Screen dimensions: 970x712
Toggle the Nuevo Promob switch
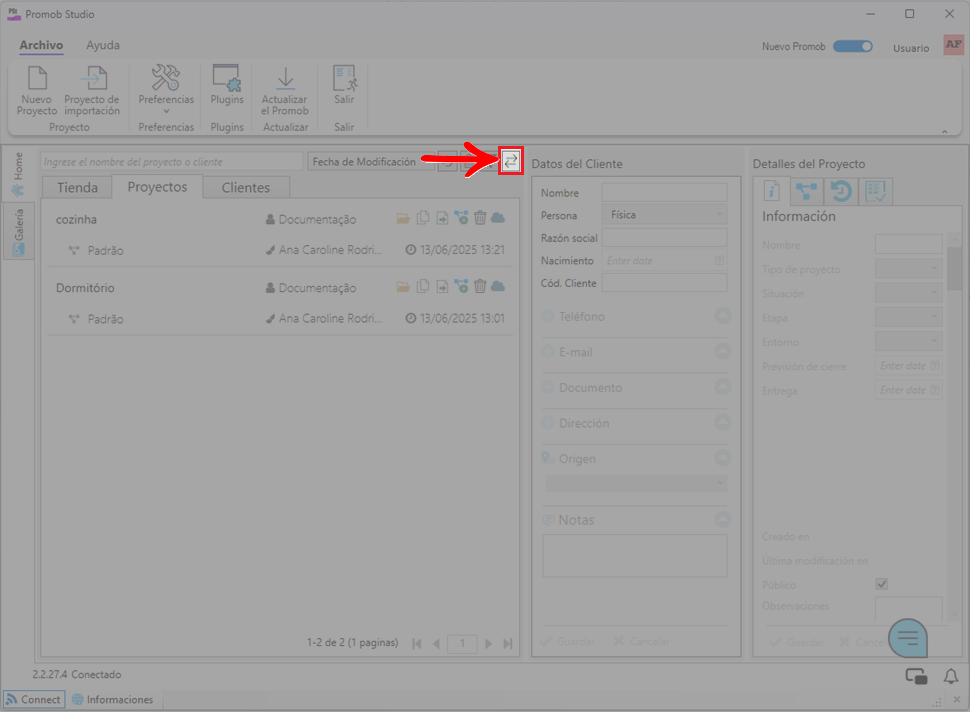point(852,46)
